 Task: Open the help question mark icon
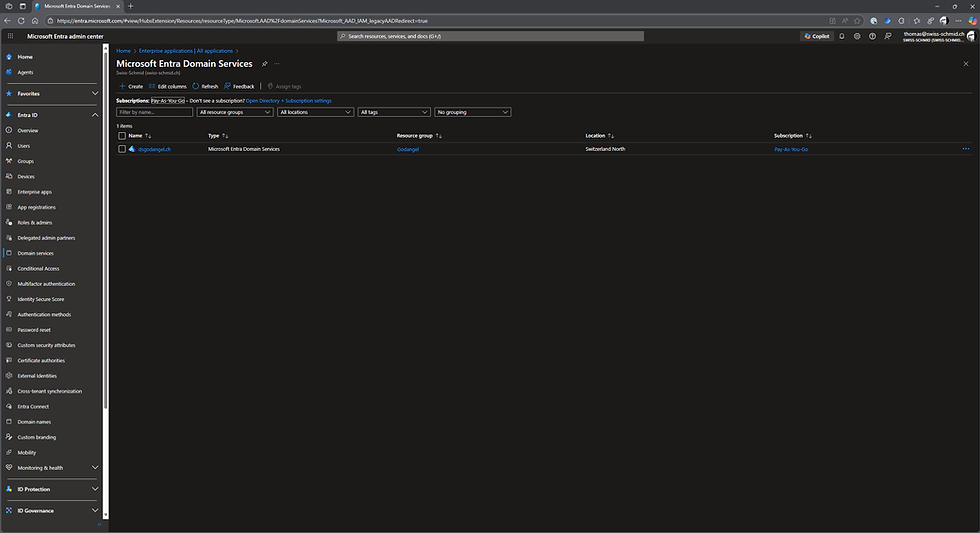(872, 36)
